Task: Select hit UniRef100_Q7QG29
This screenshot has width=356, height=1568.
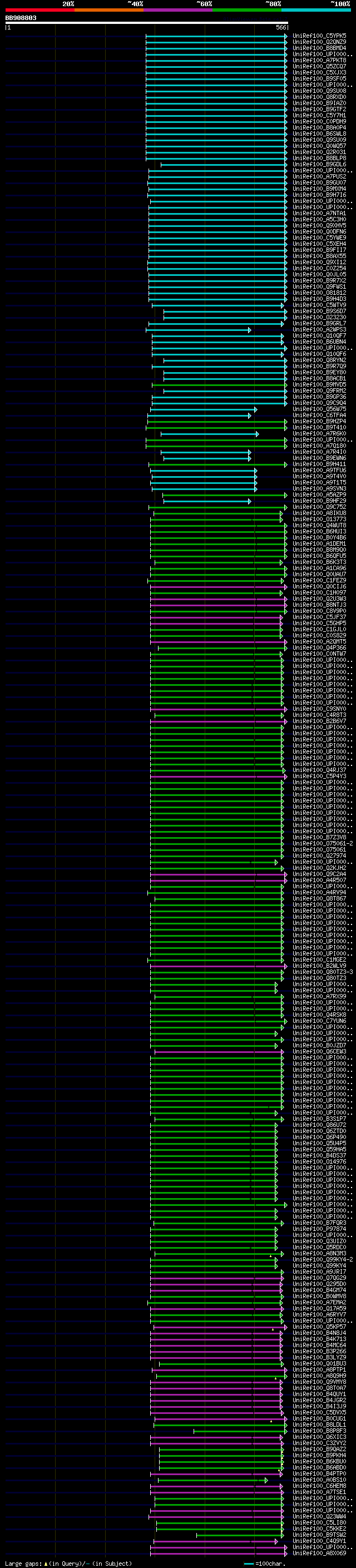Action: tap(319, 1278)
